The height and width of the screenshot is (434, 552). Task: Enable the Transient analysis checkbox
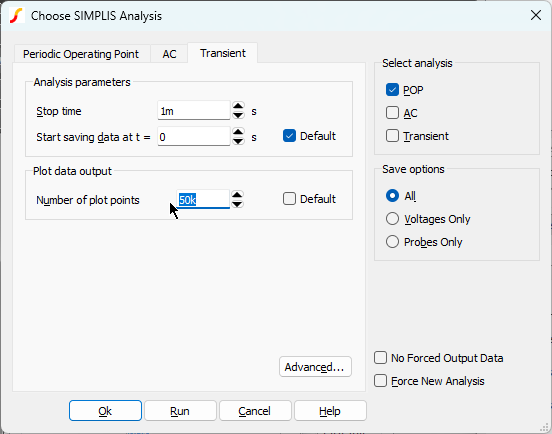[x=392, y=136]
